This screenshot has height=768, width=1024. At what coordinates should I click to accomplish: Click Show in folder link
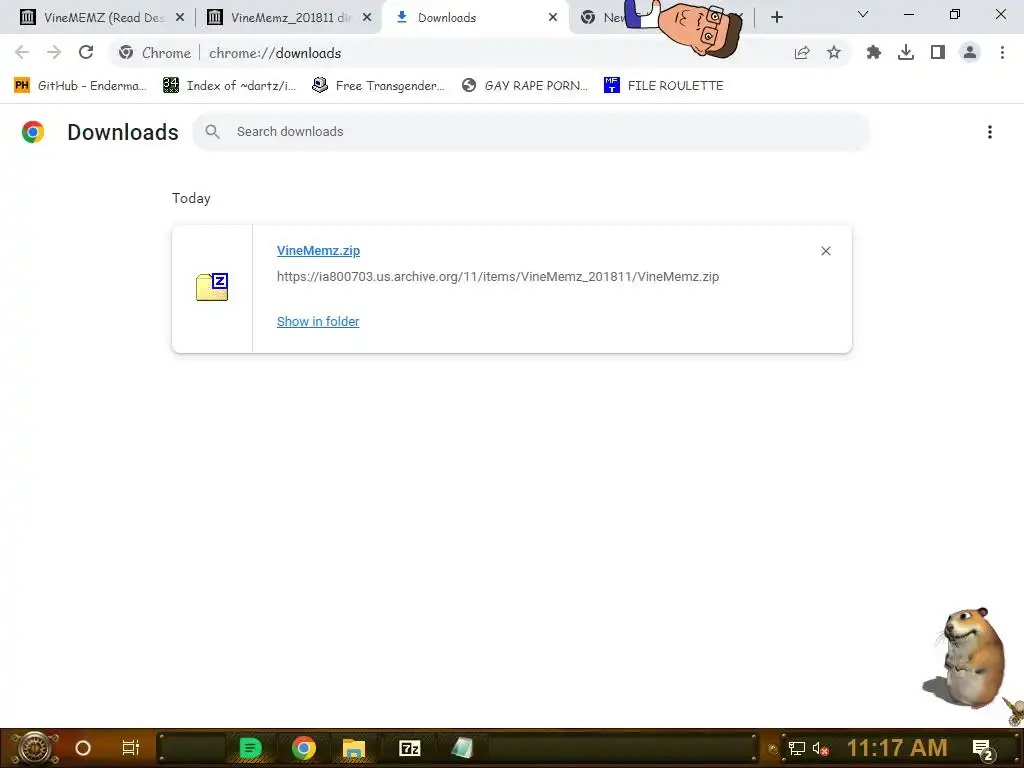[x=318, y=321]
